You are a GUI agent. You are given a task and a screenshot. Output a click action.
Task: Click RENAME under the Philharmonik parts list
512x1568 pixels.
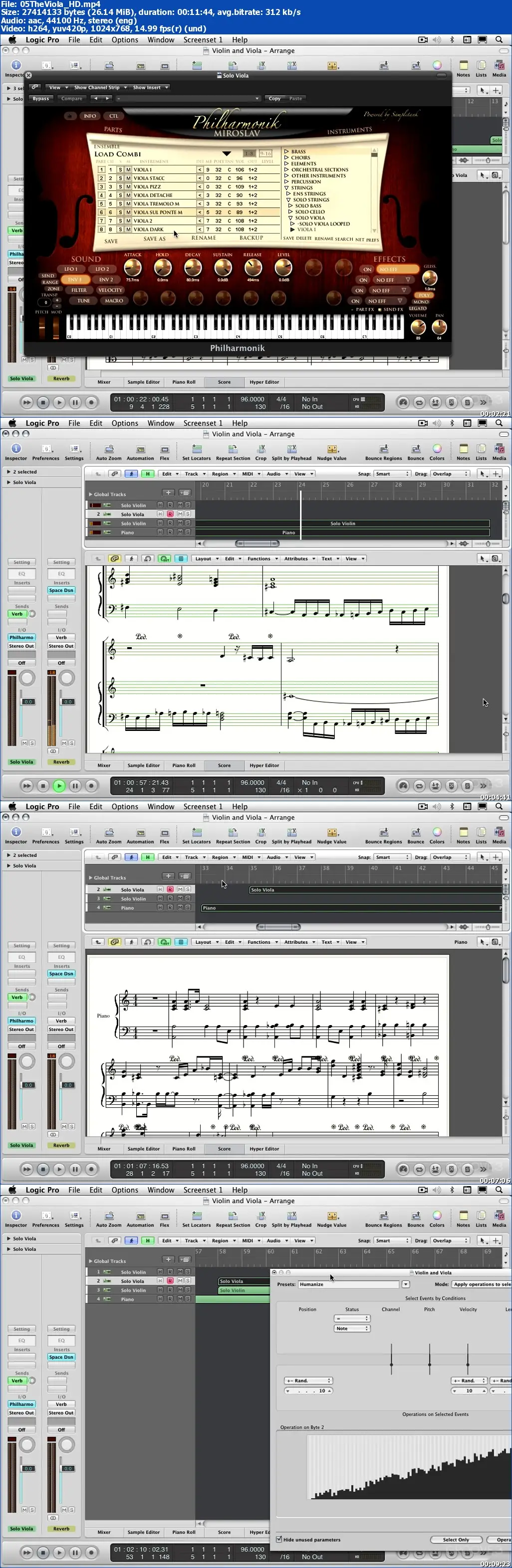(204, 238)
